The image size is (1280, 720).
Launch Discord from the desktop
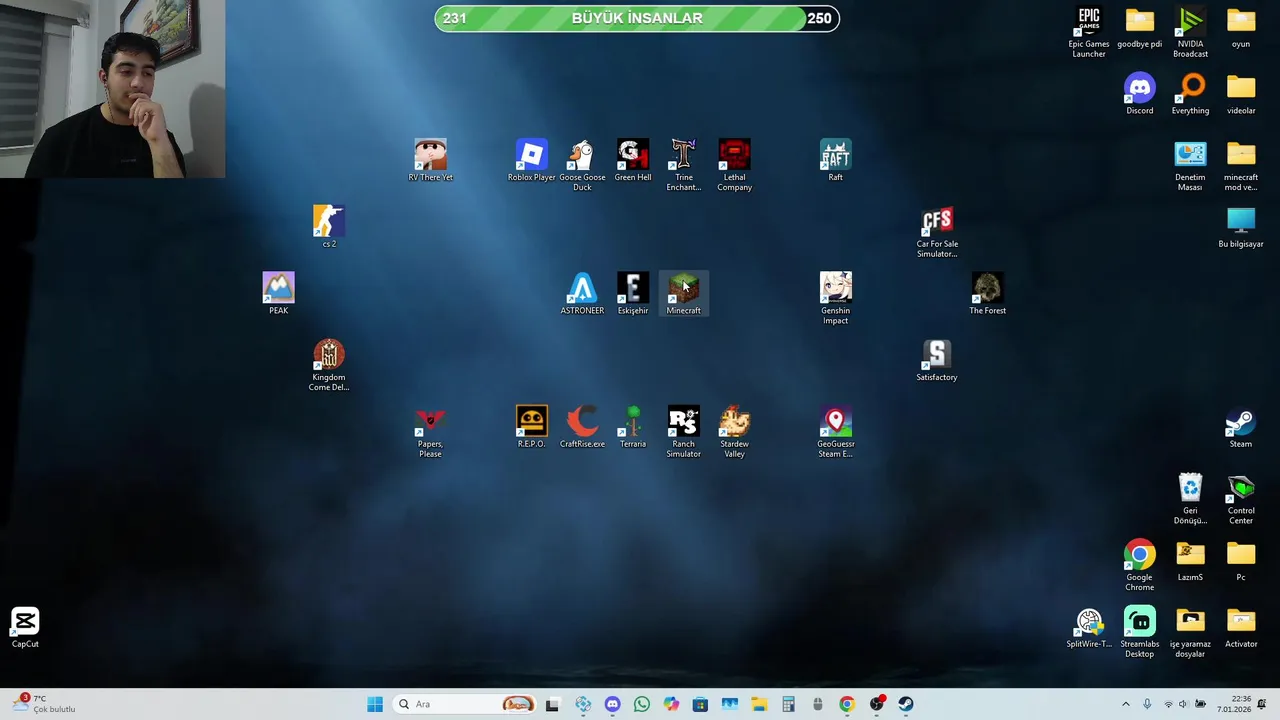[1139, 94]
